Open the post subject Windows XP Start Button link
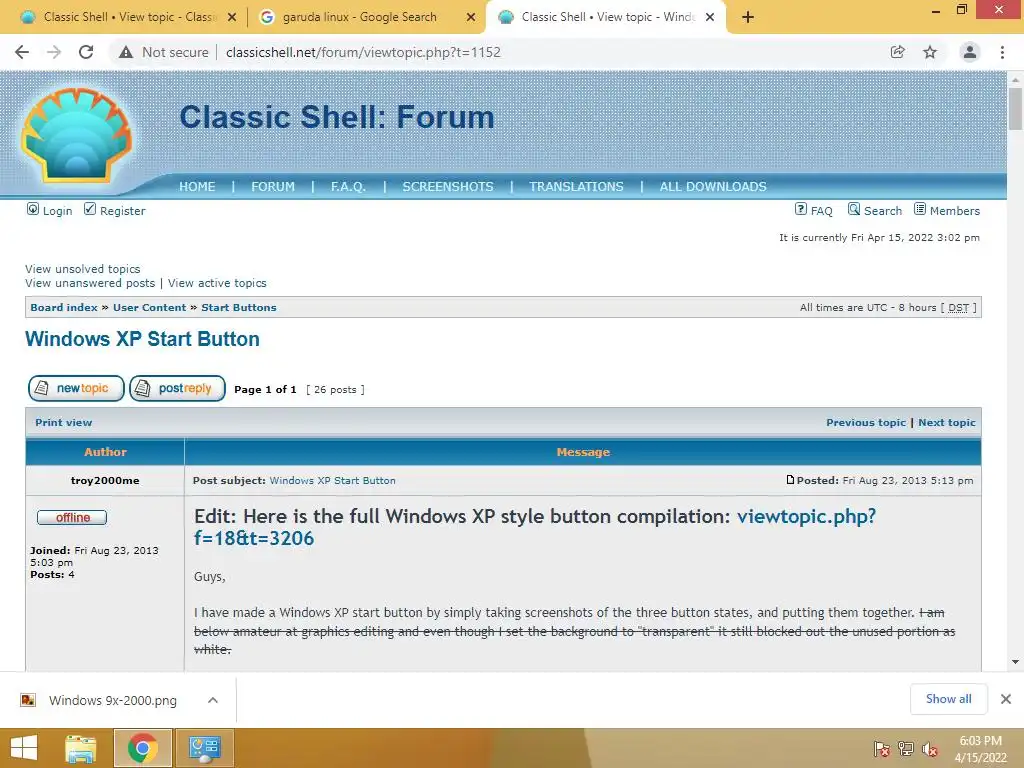The width and height of the screenshot is (1024, 768). click(332, 481)
